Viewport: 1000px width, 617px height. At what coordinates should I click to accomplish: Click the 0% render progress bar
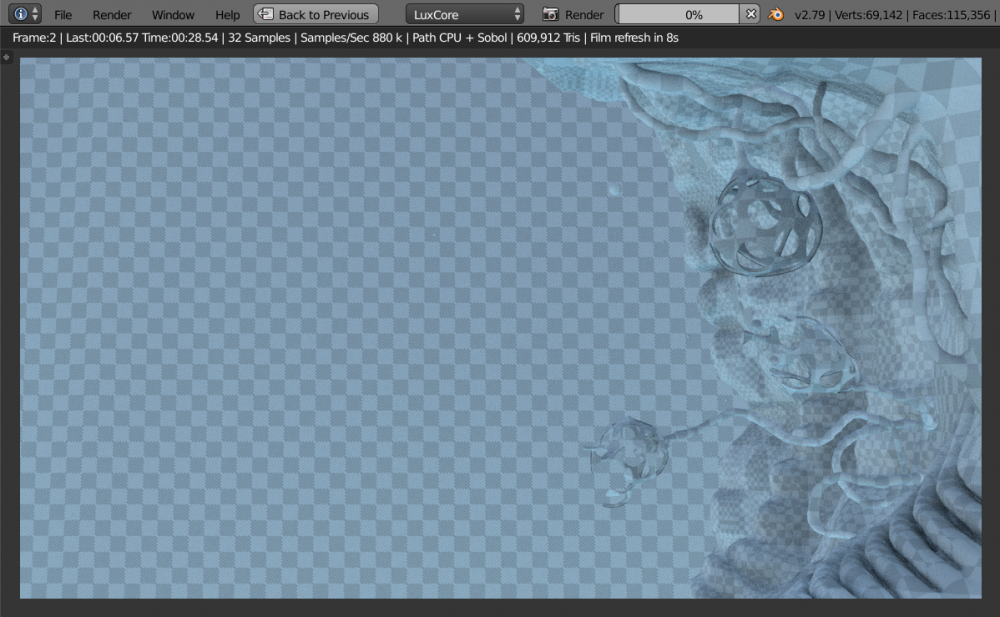tap(679, 14)
